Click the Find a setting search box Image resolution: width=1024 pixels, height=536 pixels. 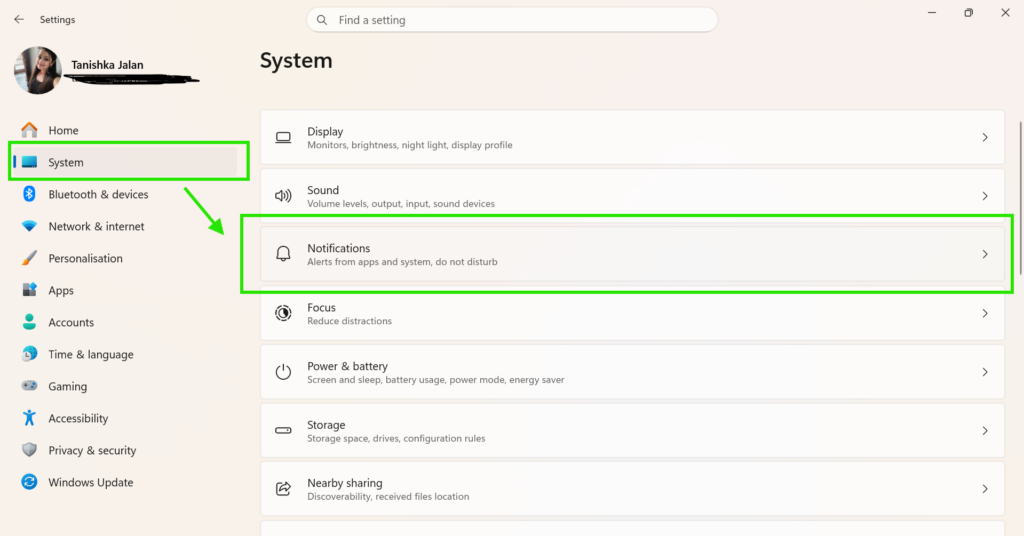(512, 20)
